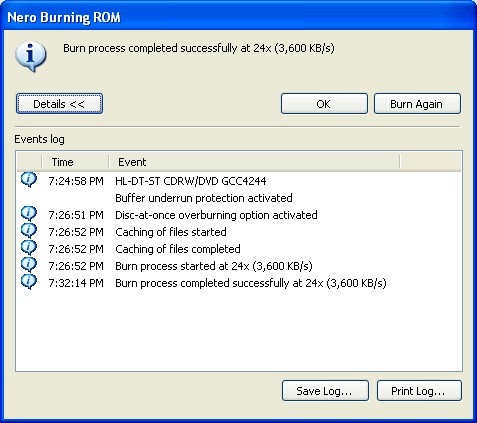
Task: Click the large info bubble icon beside burn message
Action: (x=31, y=57)
